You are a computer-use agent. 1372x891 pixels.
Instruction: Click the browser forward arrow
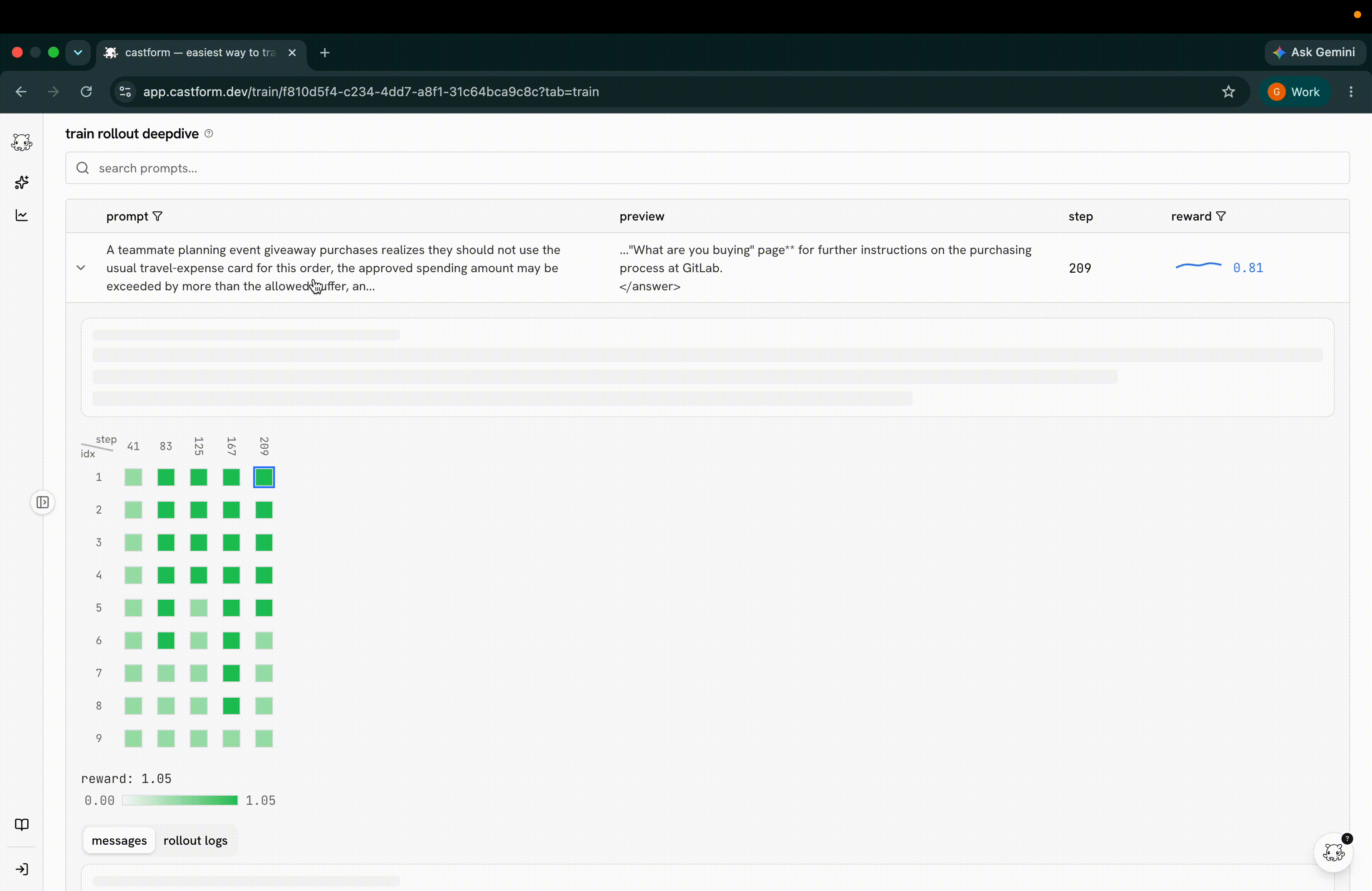[x=54, y=92]
